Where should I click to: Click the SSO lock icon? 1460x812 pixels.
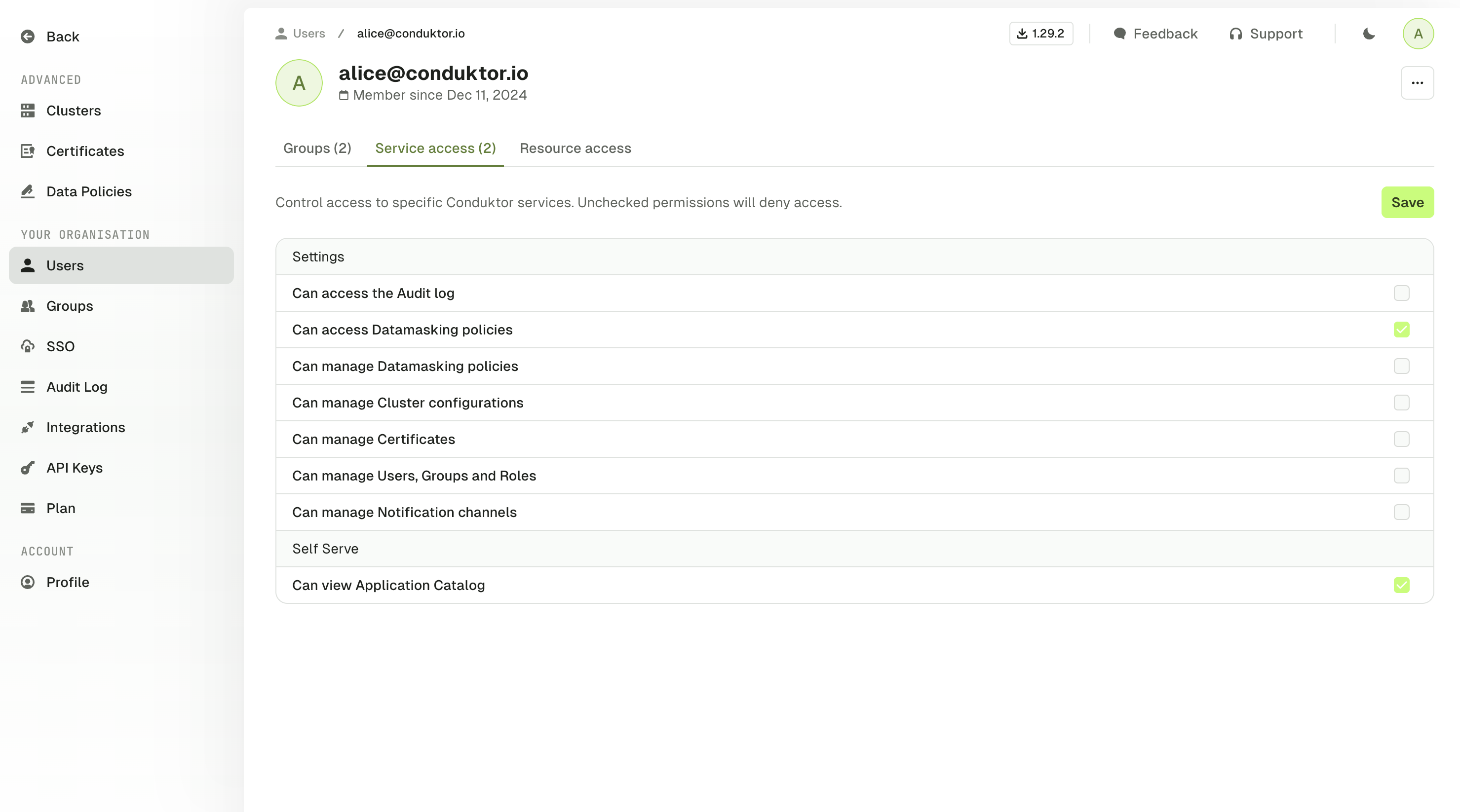28,346
